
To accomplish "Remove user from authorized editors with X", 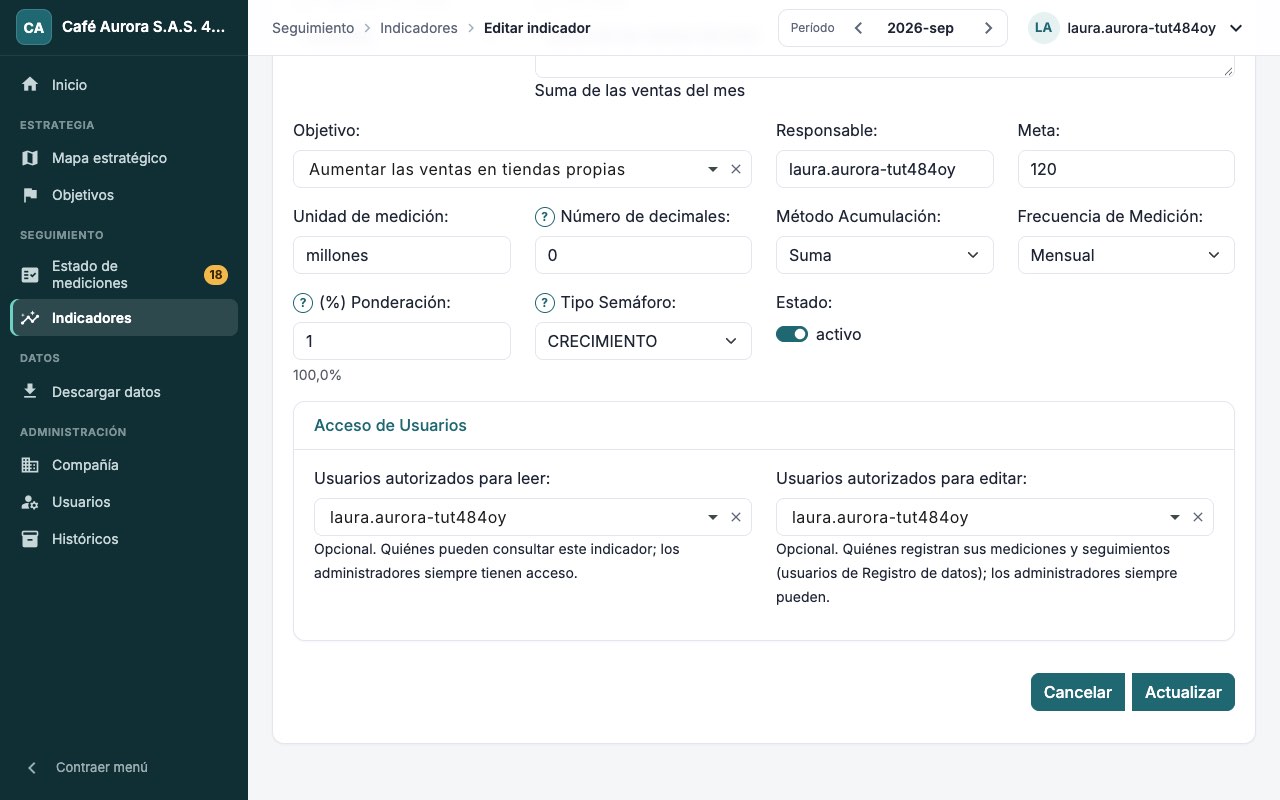I will point(1198,517).
